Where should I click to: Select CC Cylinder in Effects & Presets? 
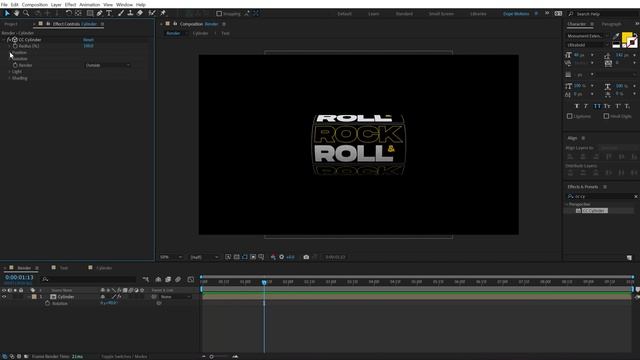point(594,211)
